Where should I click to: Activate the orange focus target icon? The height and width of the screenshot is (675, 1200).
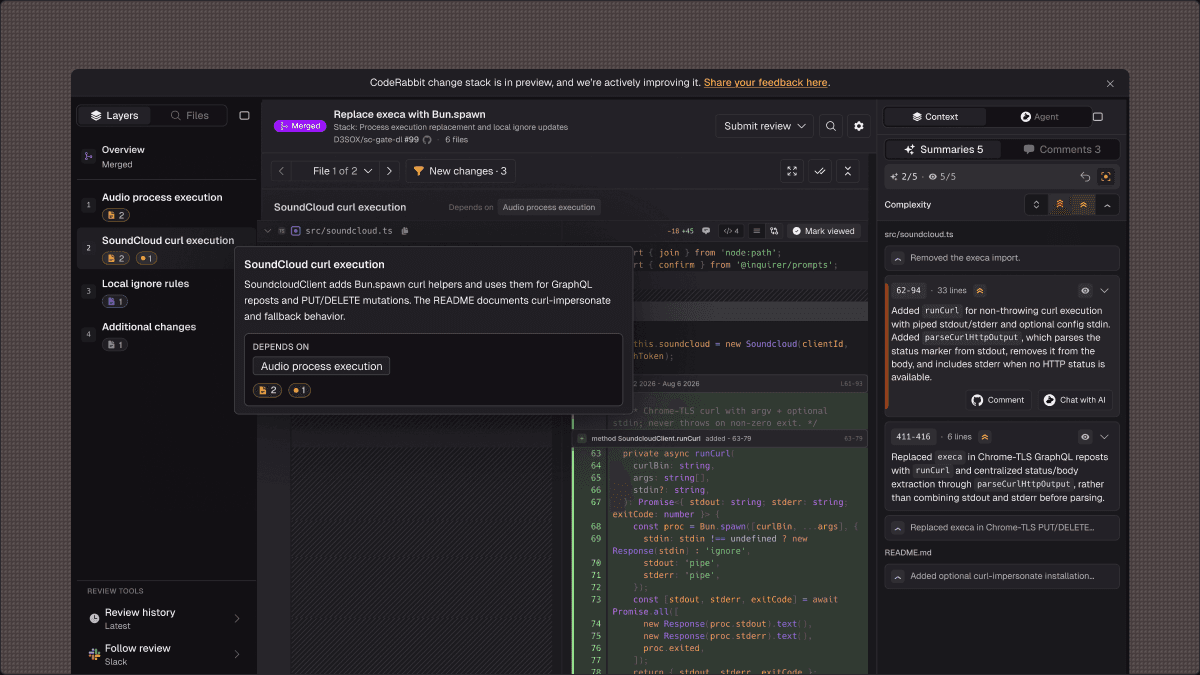tap(1105, 176)
